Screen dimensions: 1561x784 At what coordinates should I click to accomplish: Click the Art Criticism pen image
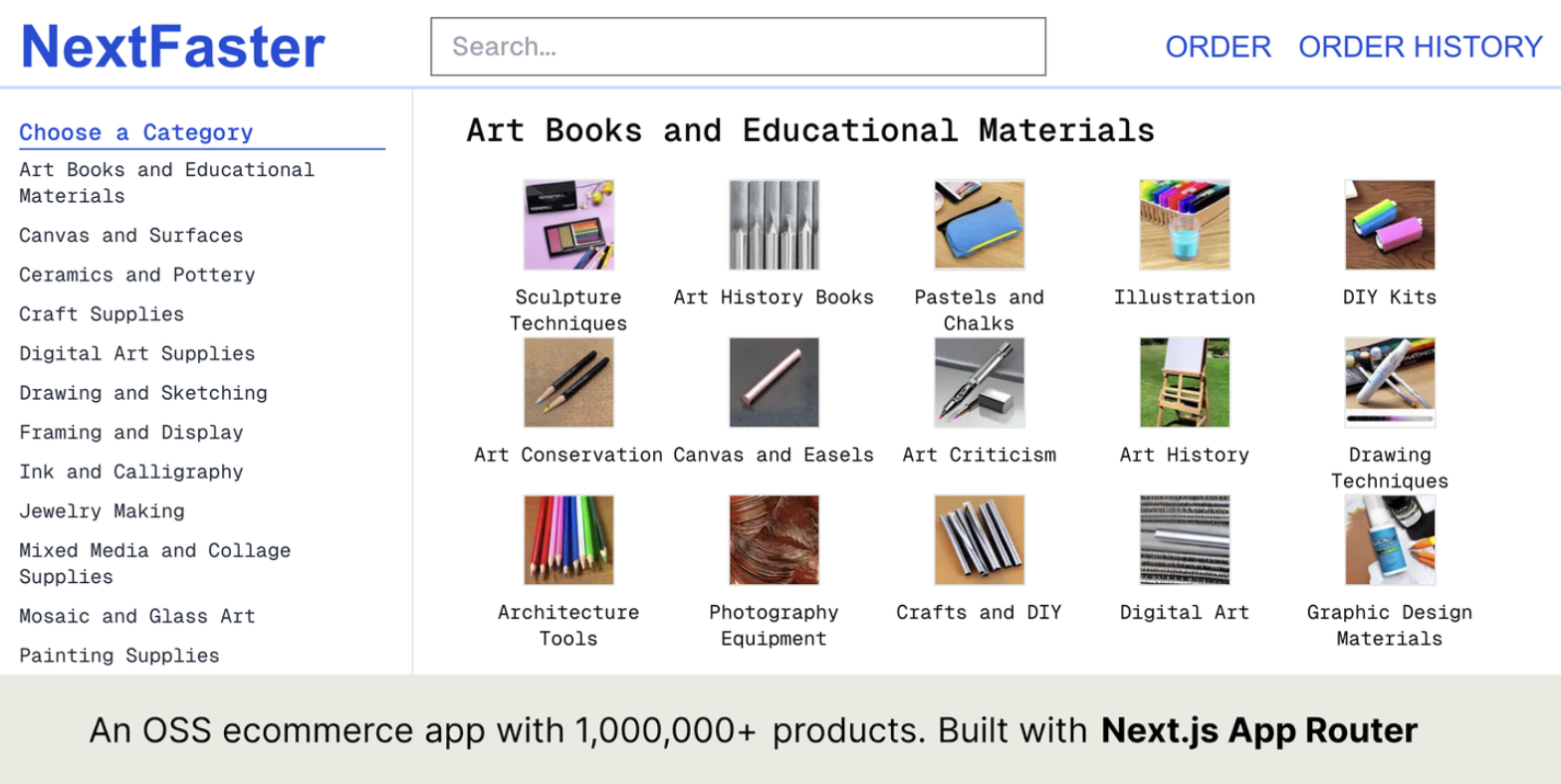979,382
